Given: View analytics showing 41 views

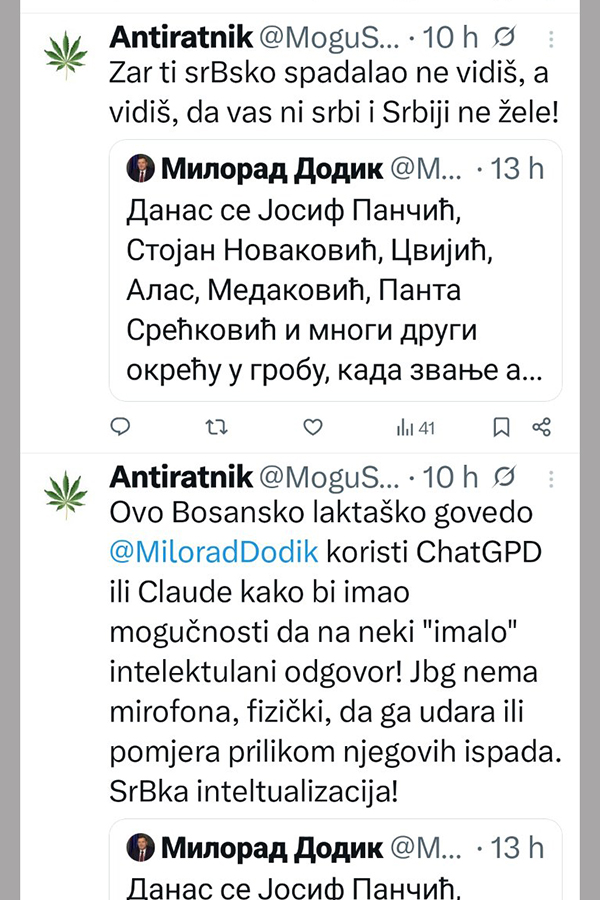Looking at the screenshot, I should pos(416,427).
